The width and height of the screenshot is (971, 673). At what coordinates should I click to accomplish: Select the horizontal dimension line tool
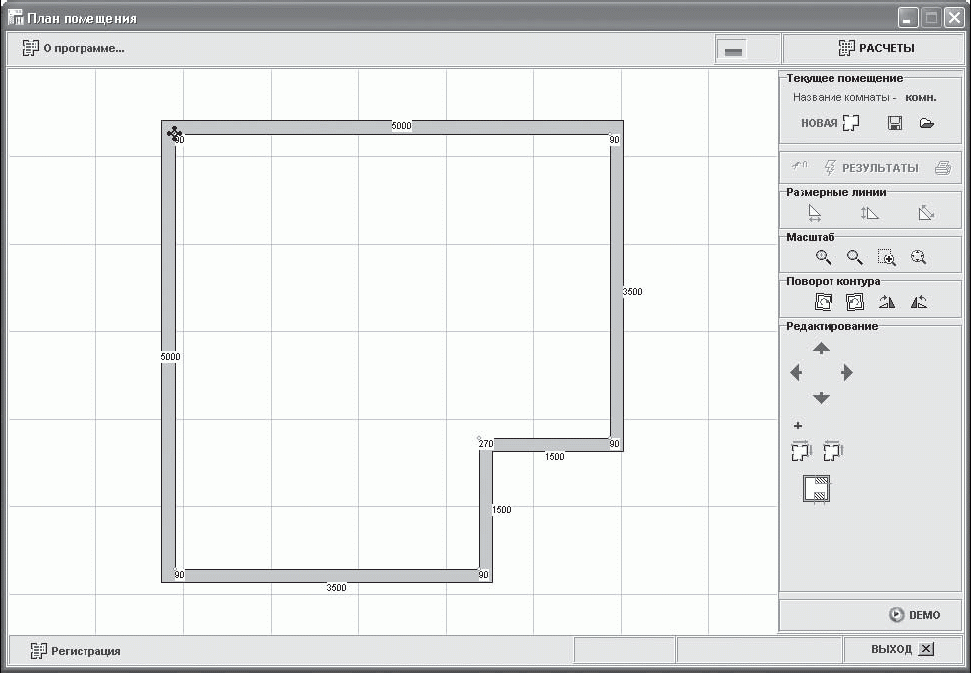pyautogui.click(x=815, y=213)
